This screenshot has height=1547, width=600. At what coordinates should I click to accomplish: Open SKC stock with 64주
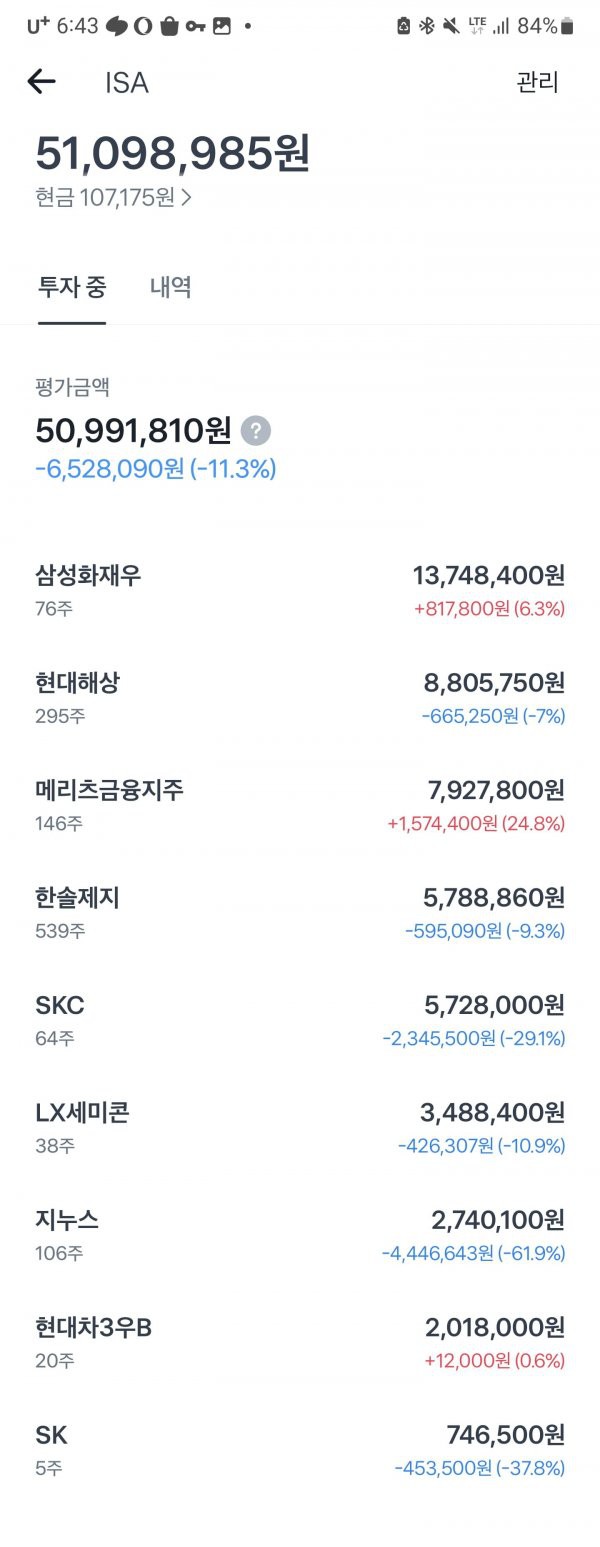point(300,1020)
